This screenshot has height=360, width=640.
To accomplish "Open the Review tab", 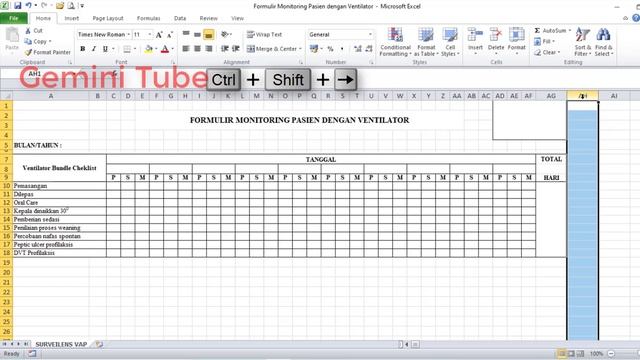I will point(208,18).
